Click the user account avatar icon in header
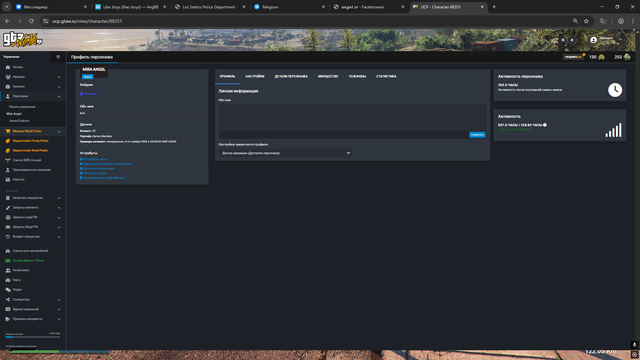 pyautogui.click(x=593, y=40)
